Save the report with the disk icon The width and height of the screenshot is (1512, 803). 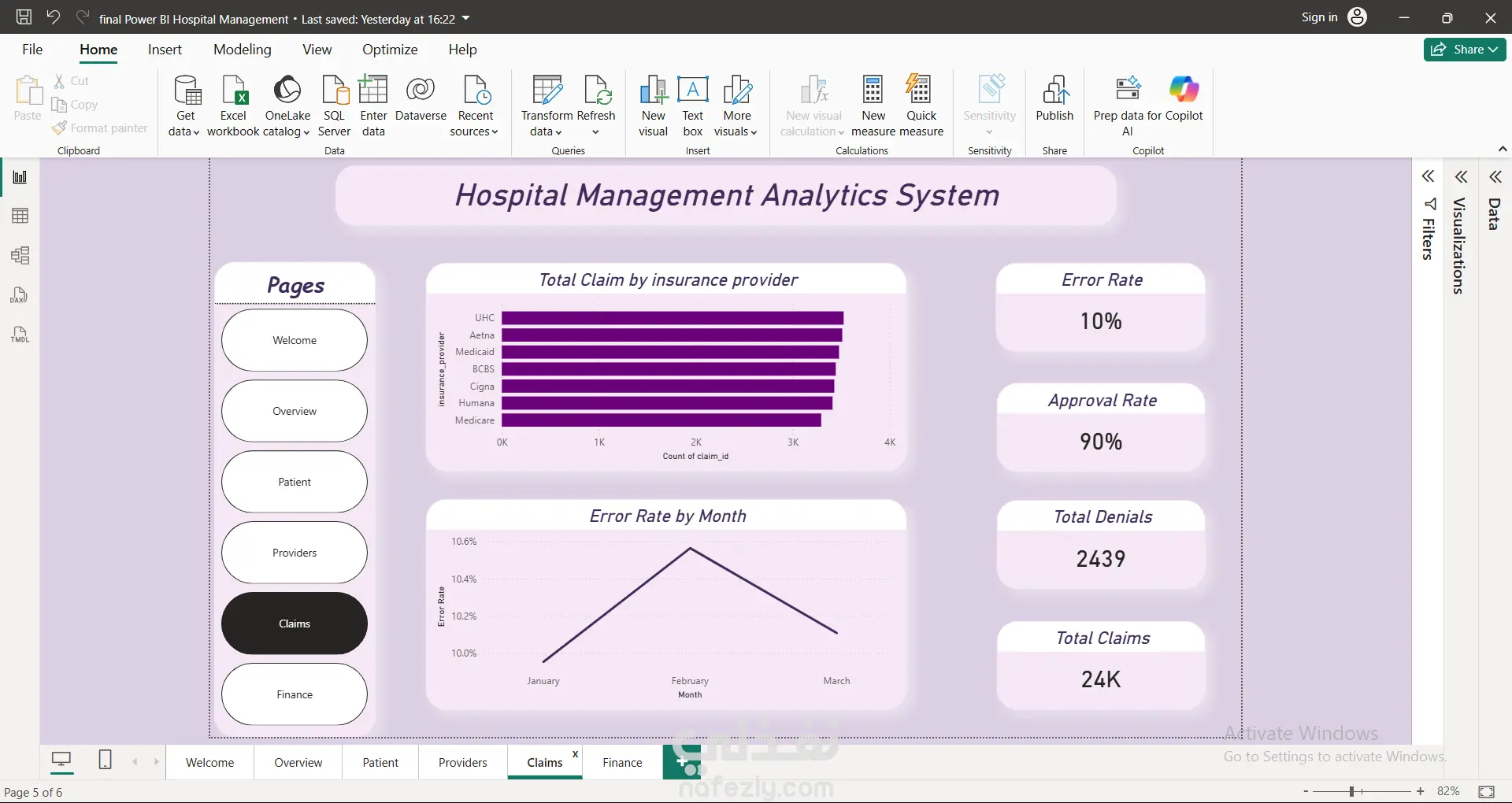pyautogui.click(x=24, y=17)
